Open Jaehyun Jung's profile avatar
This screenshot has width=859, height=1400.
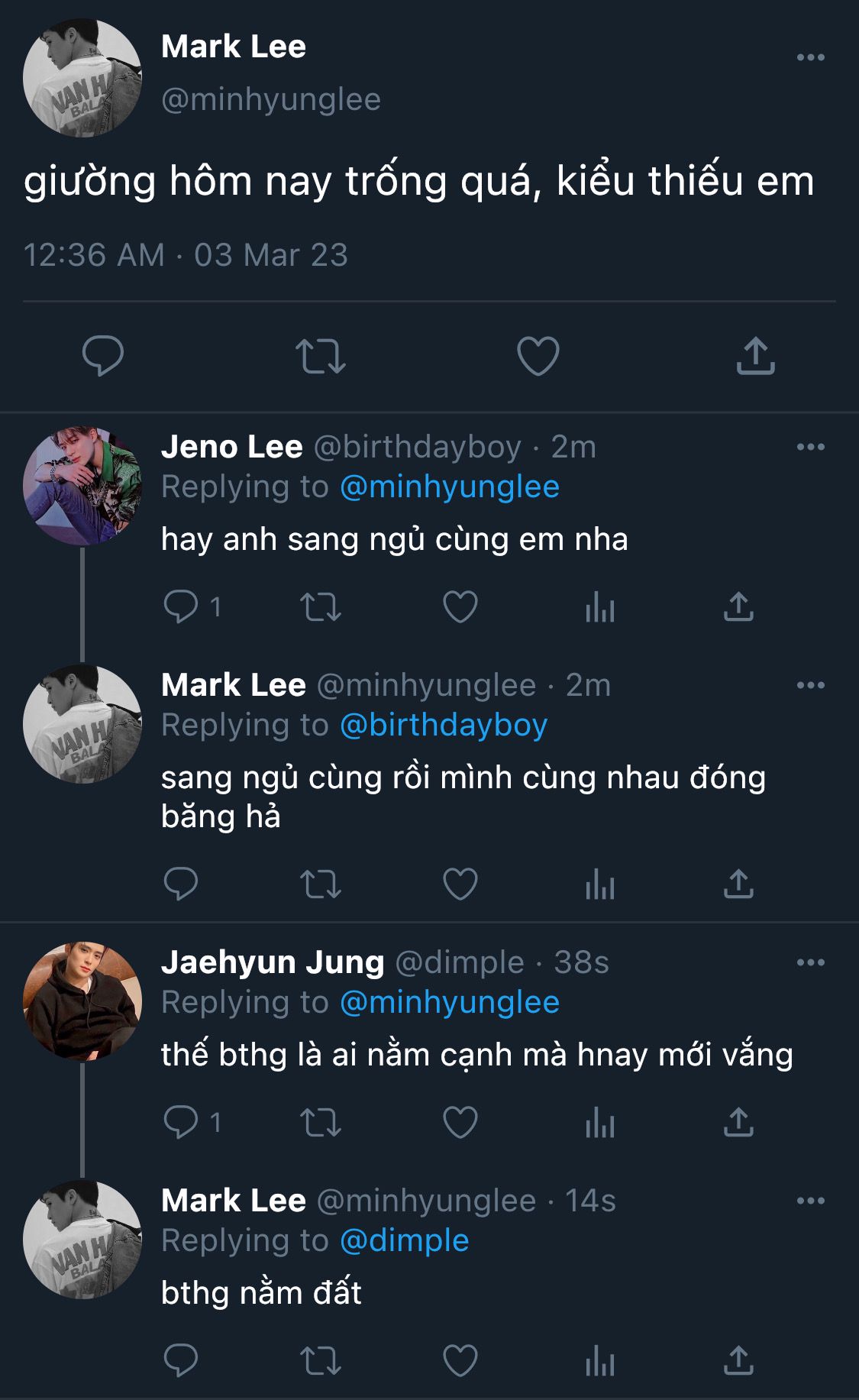tap(82, 1001)
